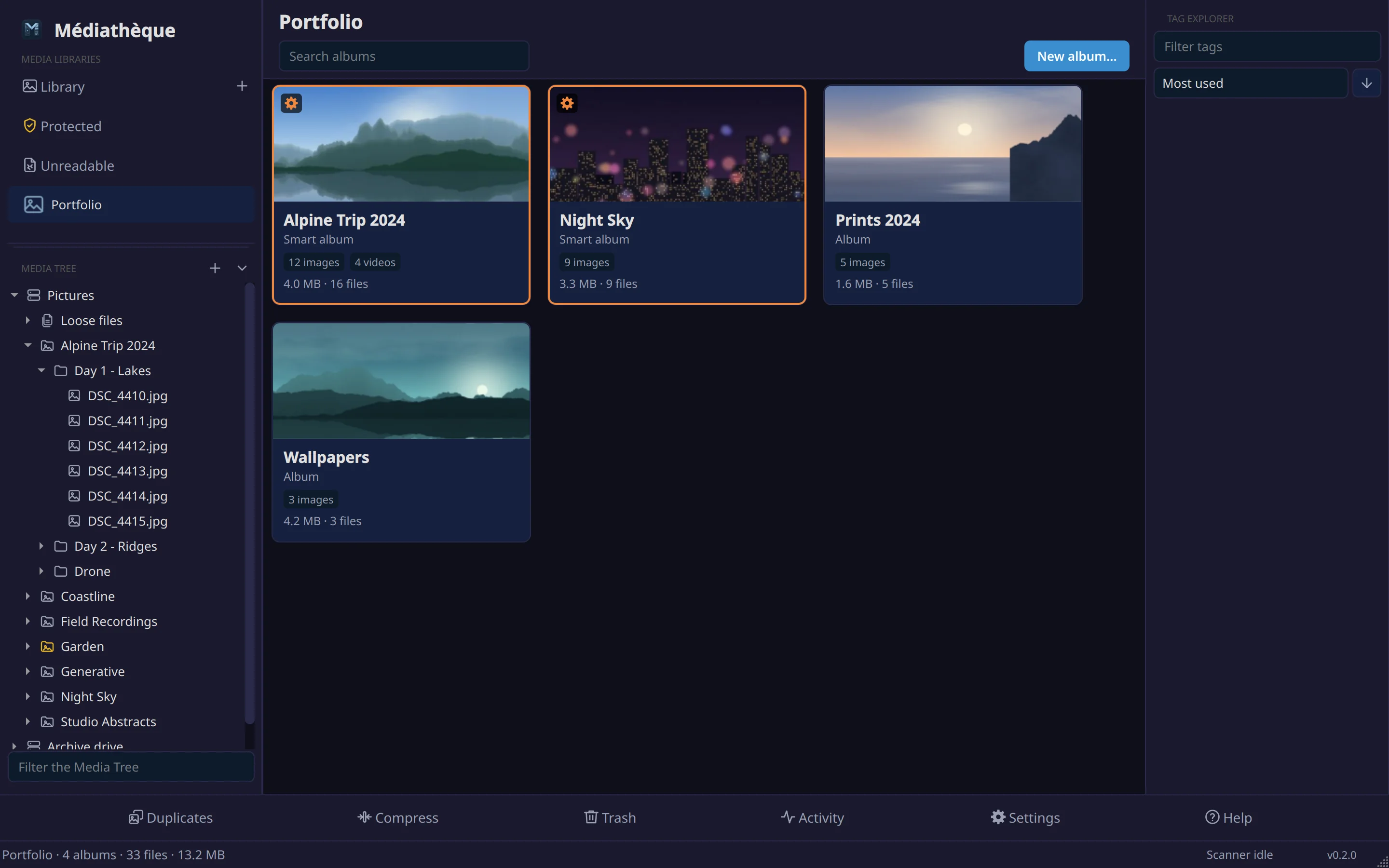
Task: Select DSC_4412.jpg in the tree
Action: tap(127, 446)
